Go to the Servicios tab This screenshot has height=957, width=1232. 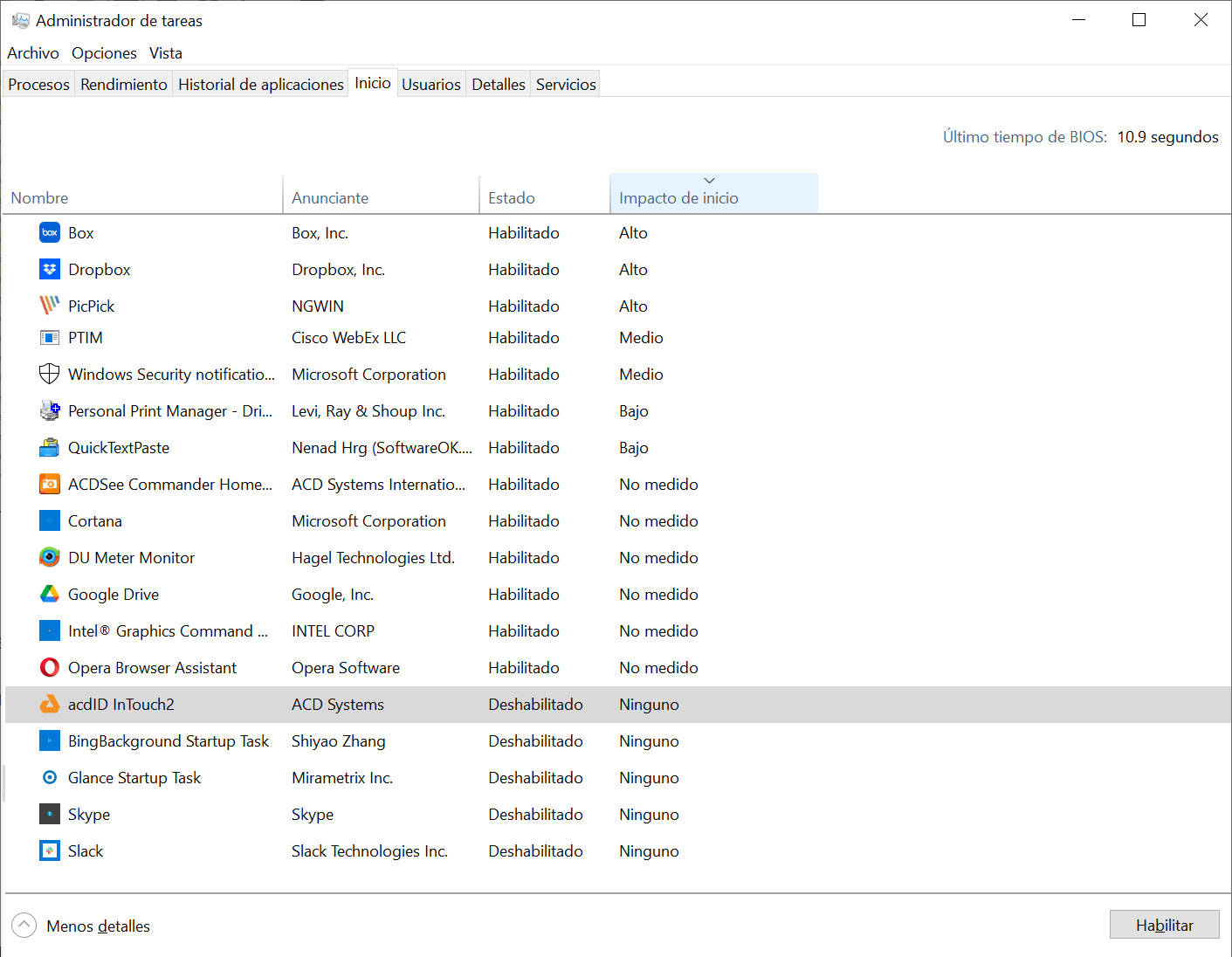[566, 84]
